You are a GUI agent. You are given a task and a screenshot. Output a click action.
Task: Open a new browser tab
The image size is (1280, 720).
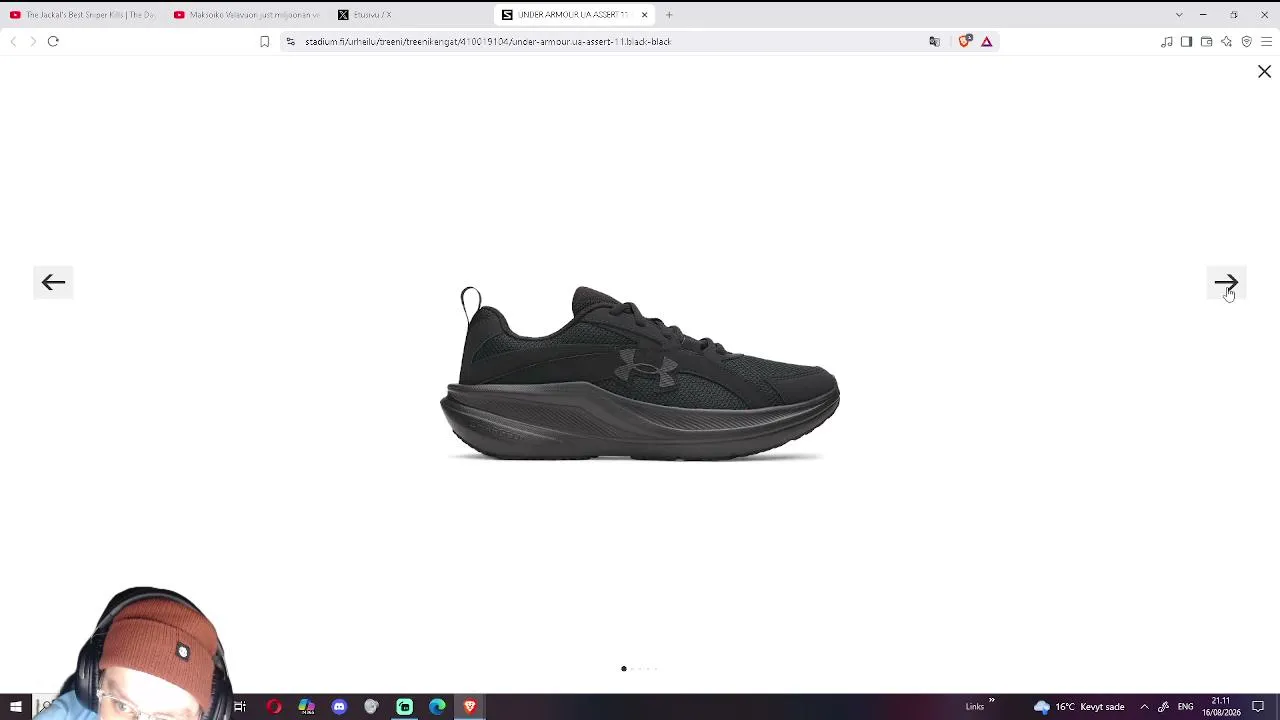click(669, 15)
